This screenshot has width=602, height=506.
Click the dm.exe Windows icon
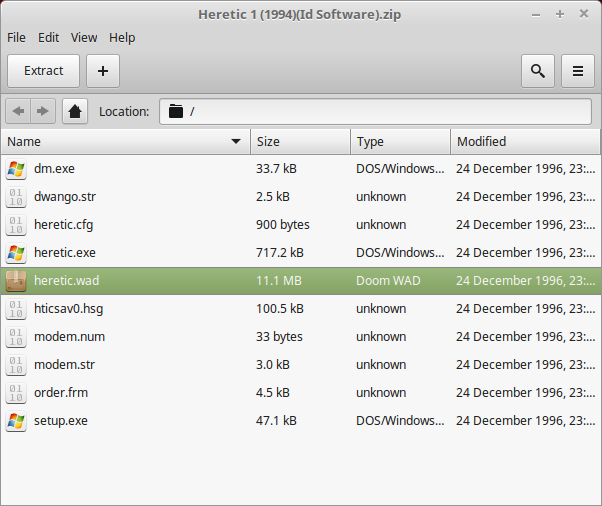[x=16, y=169]
